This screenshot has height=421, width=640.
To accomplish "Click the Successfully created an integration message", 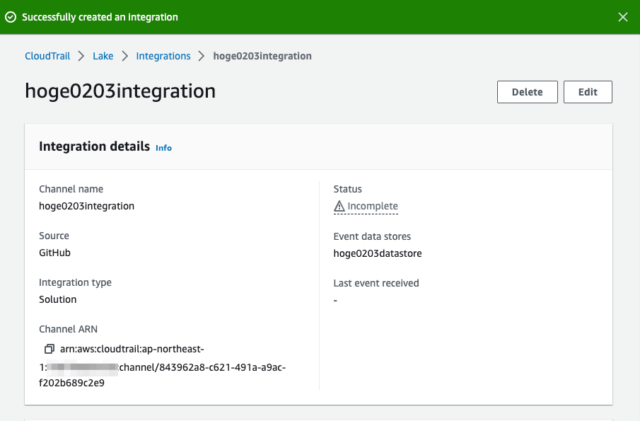I will (100, 17).
